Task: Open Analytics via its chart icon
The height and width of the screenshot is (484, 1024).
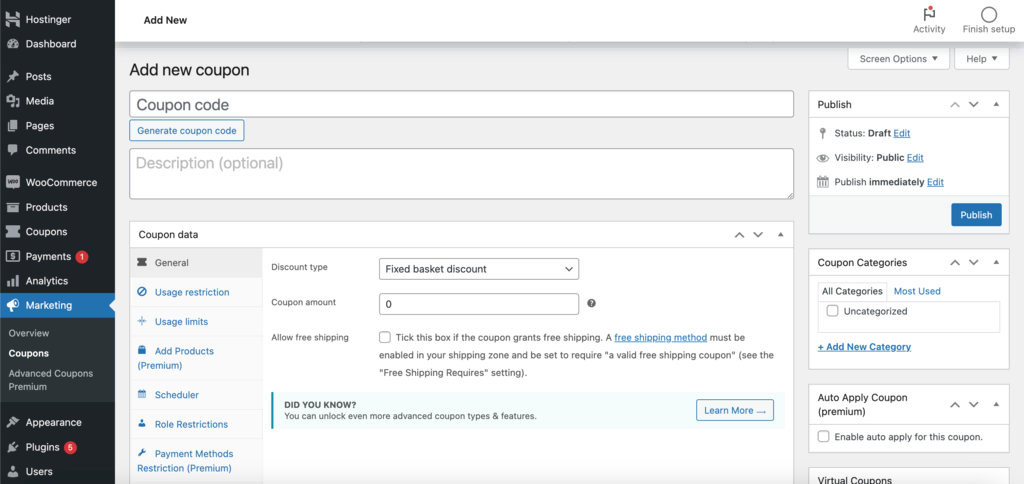Action: [12, 281]
